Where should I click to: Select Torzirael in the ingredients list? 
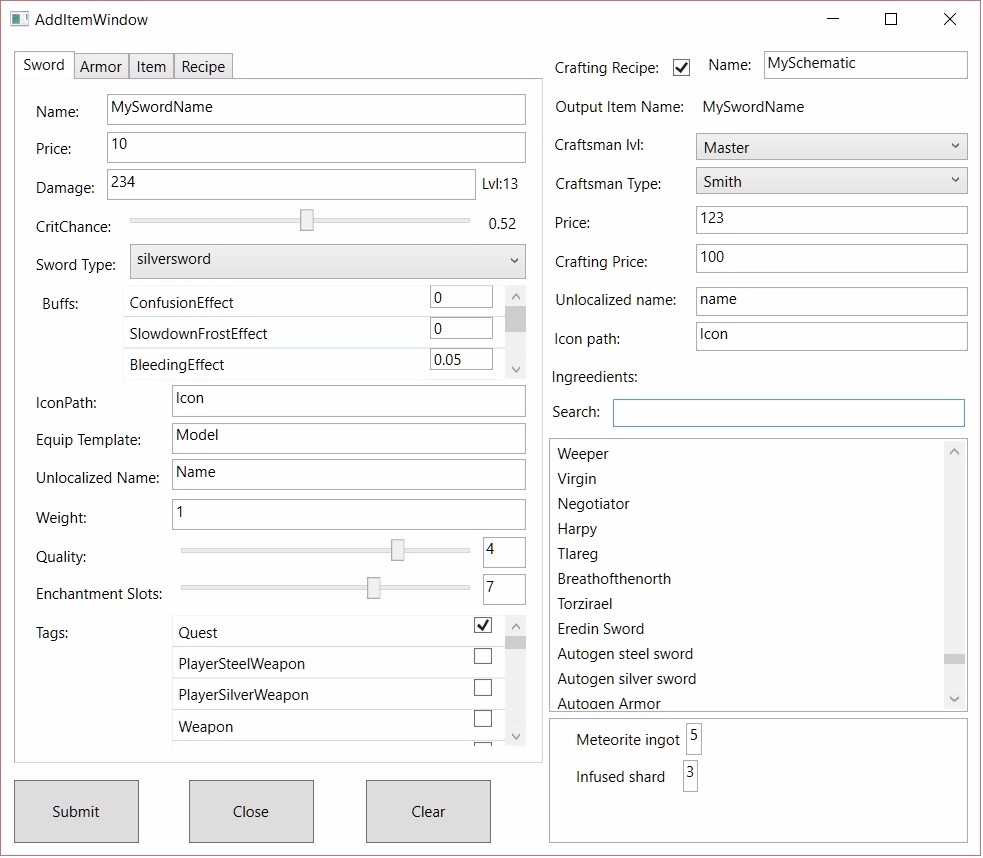(x=748, y=604)
